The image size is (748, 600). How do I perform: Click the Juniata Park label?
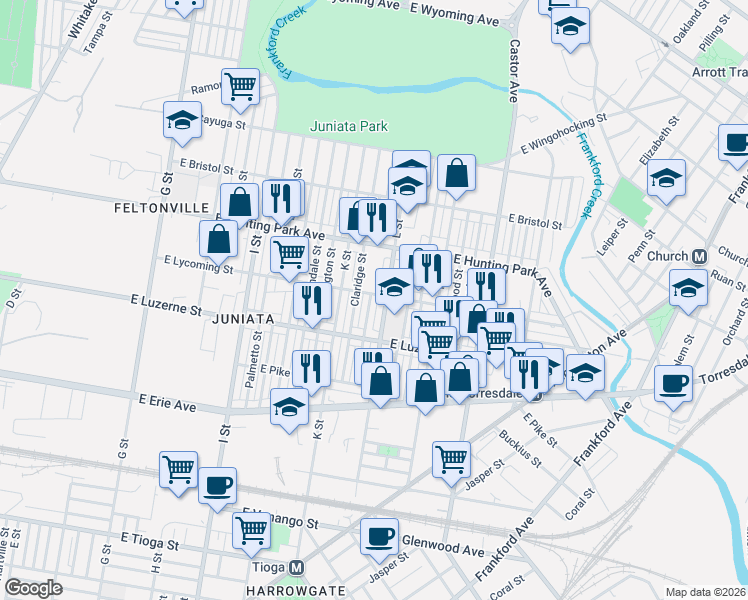tap(349, 126)
